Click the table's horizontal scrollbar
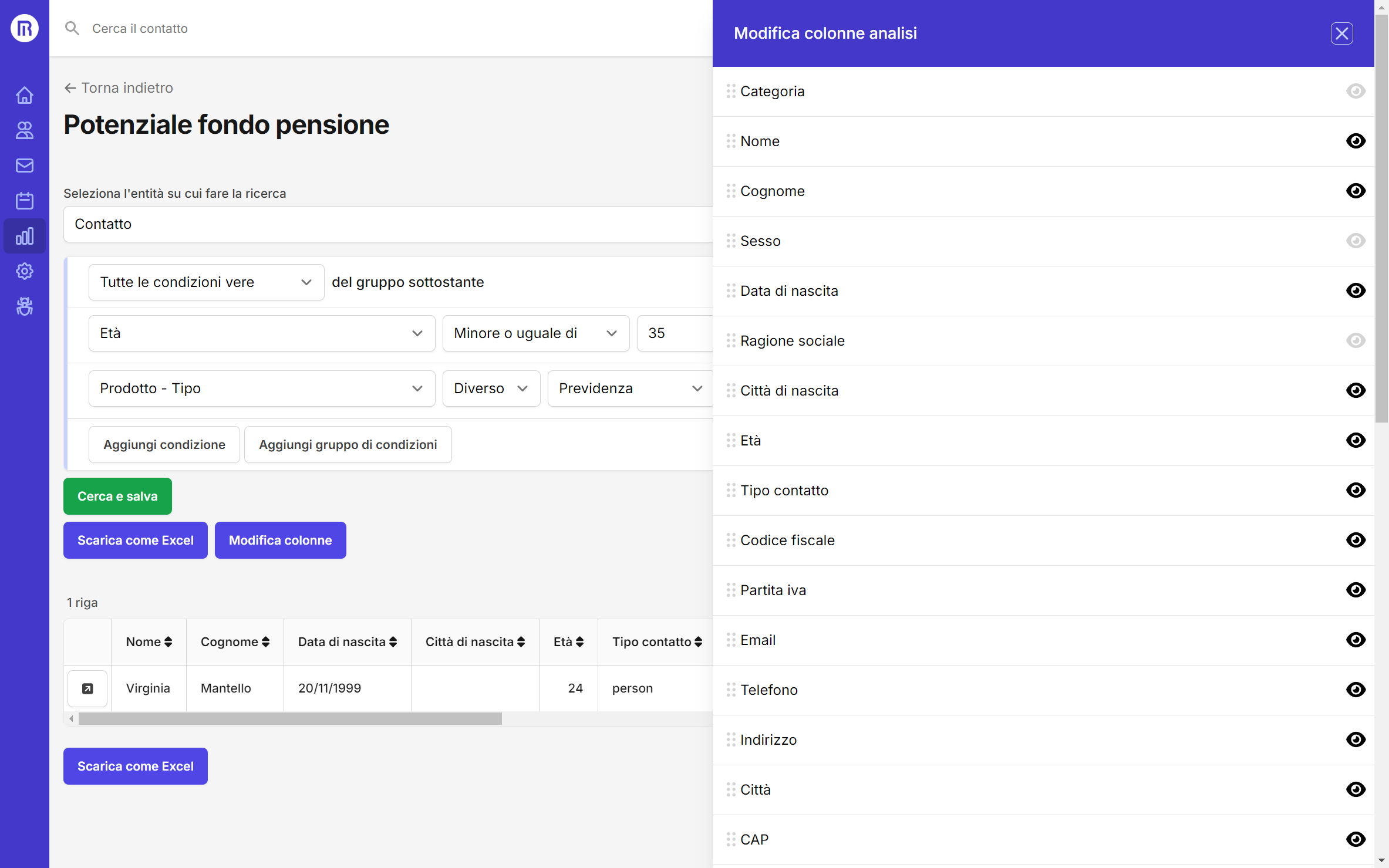The height and width of the screenshot is (868, 1389). point(290,718)
